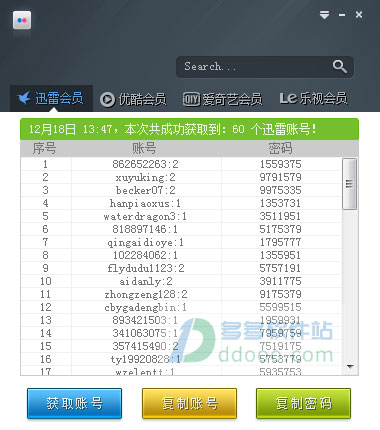Select account 357415490:2
Image resolution: width=380 pixels, height=430 pixels.
pos(145,346)
